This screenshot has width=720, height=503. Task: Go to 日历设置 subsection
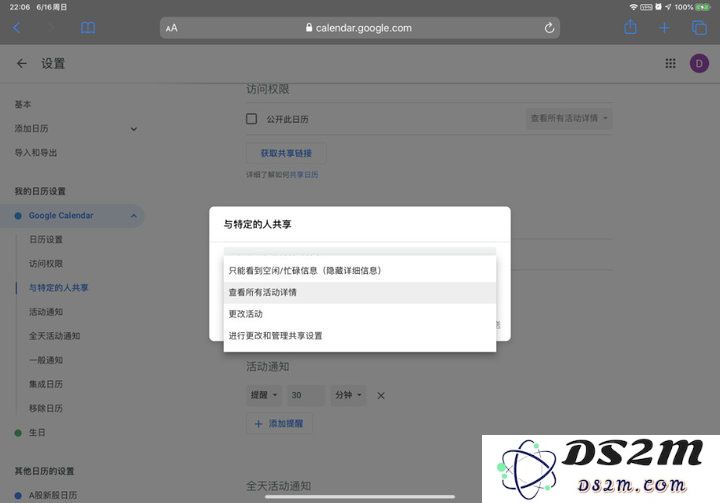tap(46, 239)
